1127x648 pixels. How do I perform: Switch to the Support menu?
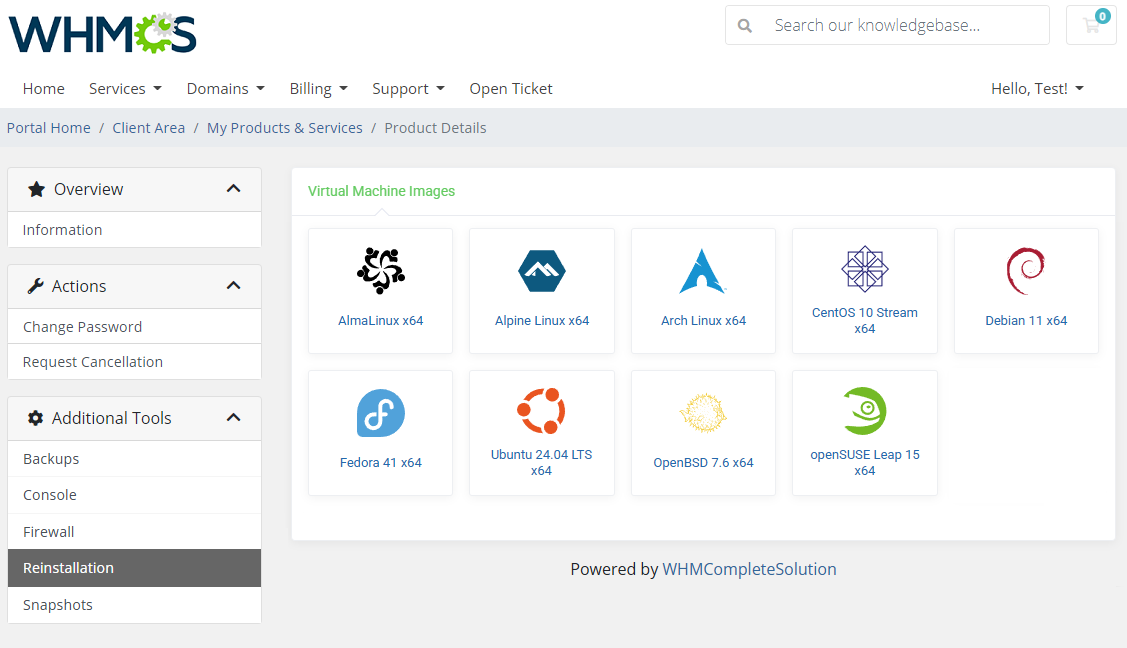[x=408, y=88]
